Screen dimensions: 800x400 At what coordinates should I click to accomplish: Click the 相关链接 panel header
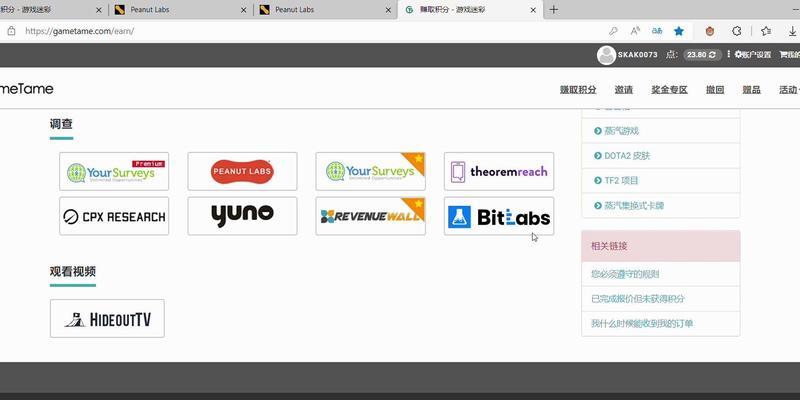click(x=661, y=246)
